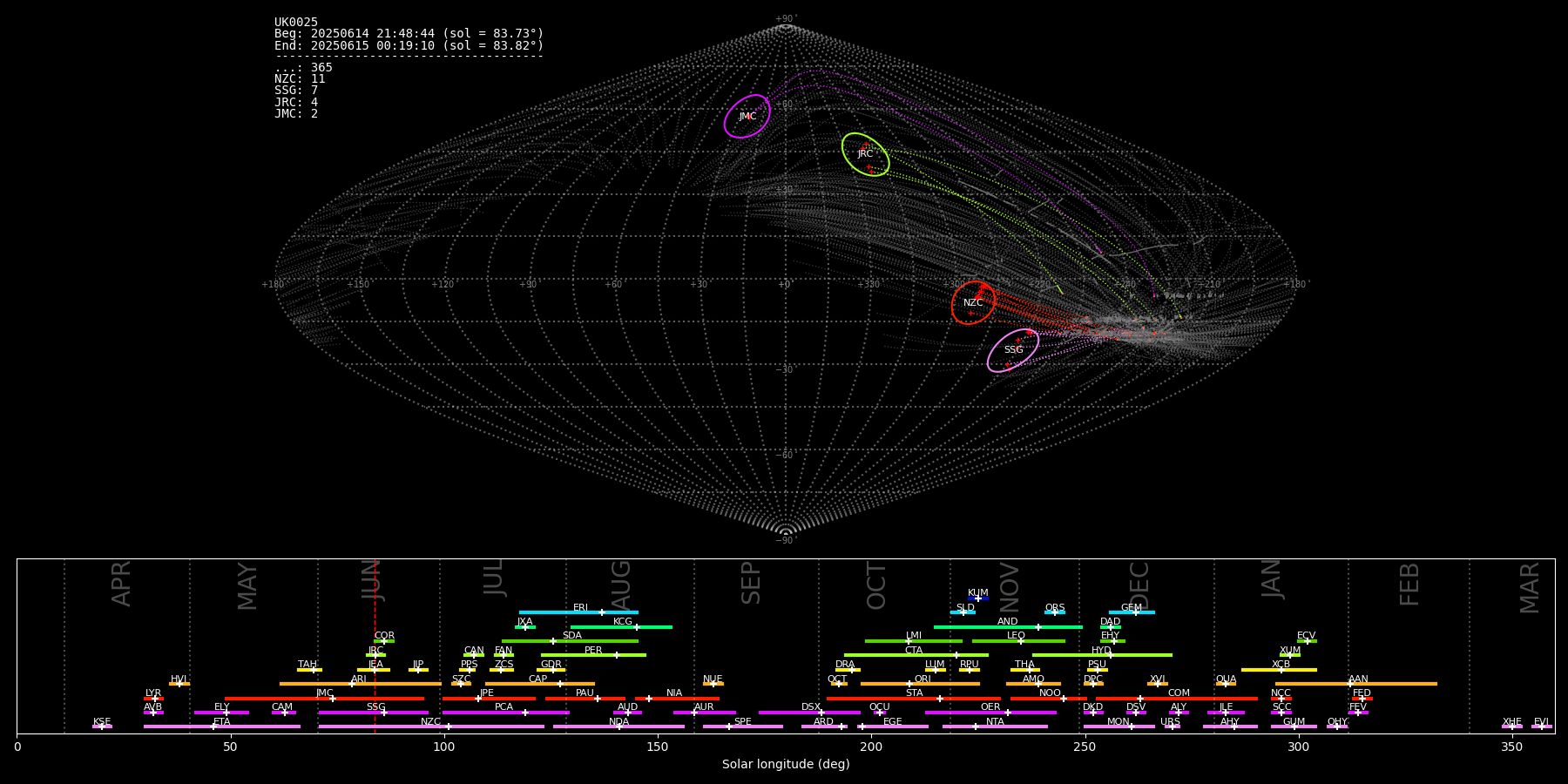Click the EVI shower bar in the timeline
The height and width of the screenshot is (784, 1568).
pos(1541,727)
